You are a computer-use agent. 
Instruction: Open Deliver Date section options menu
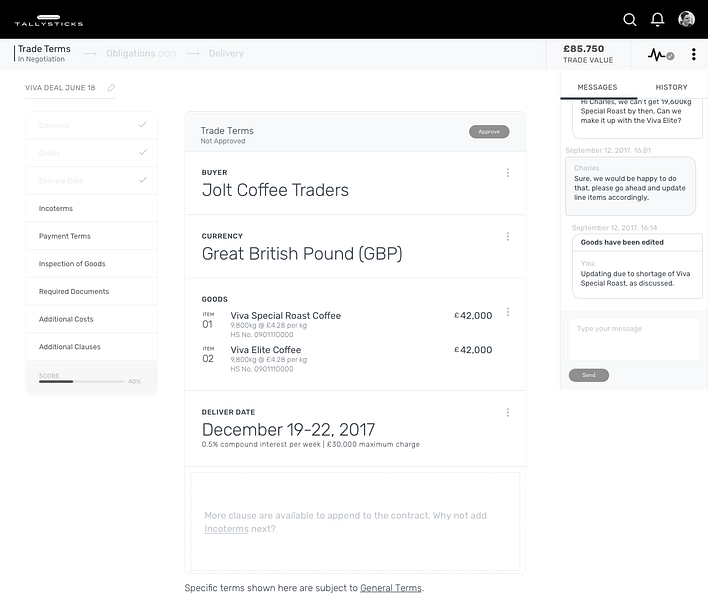508,412
